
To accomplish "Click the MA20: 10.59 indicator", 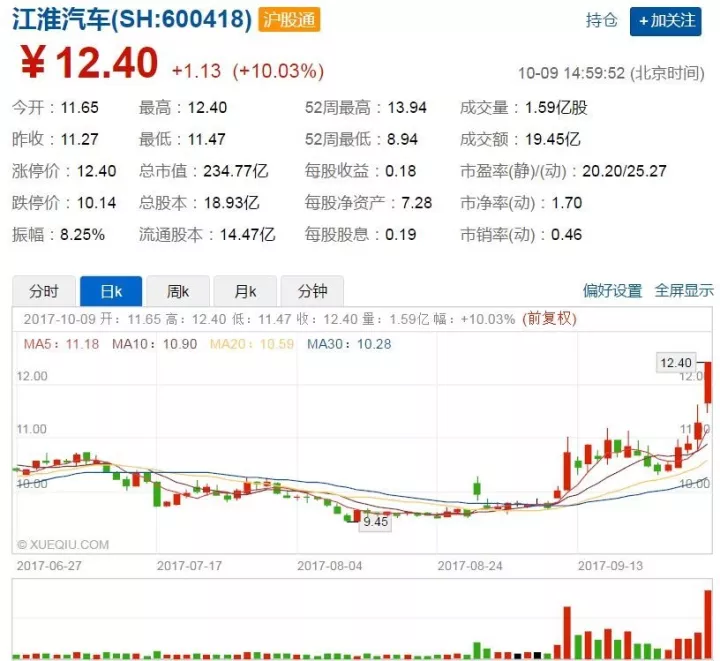I will [x=252, y=344].
